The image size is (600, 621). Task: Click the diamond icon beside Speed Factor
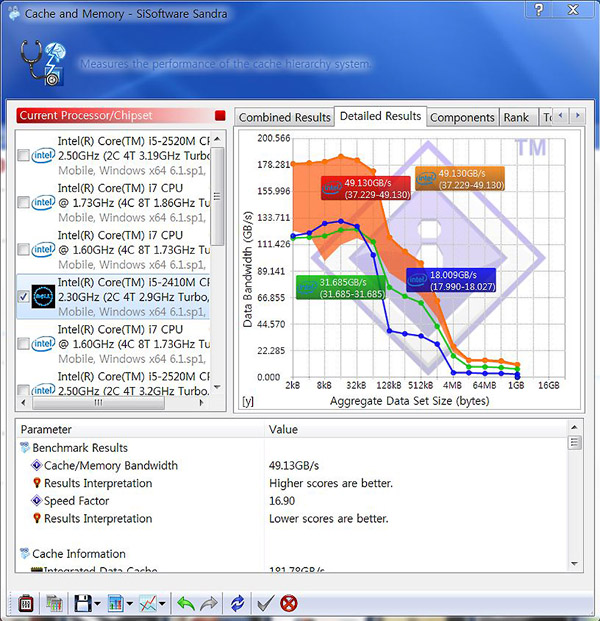pyautogui.click(x=36, y=501)
